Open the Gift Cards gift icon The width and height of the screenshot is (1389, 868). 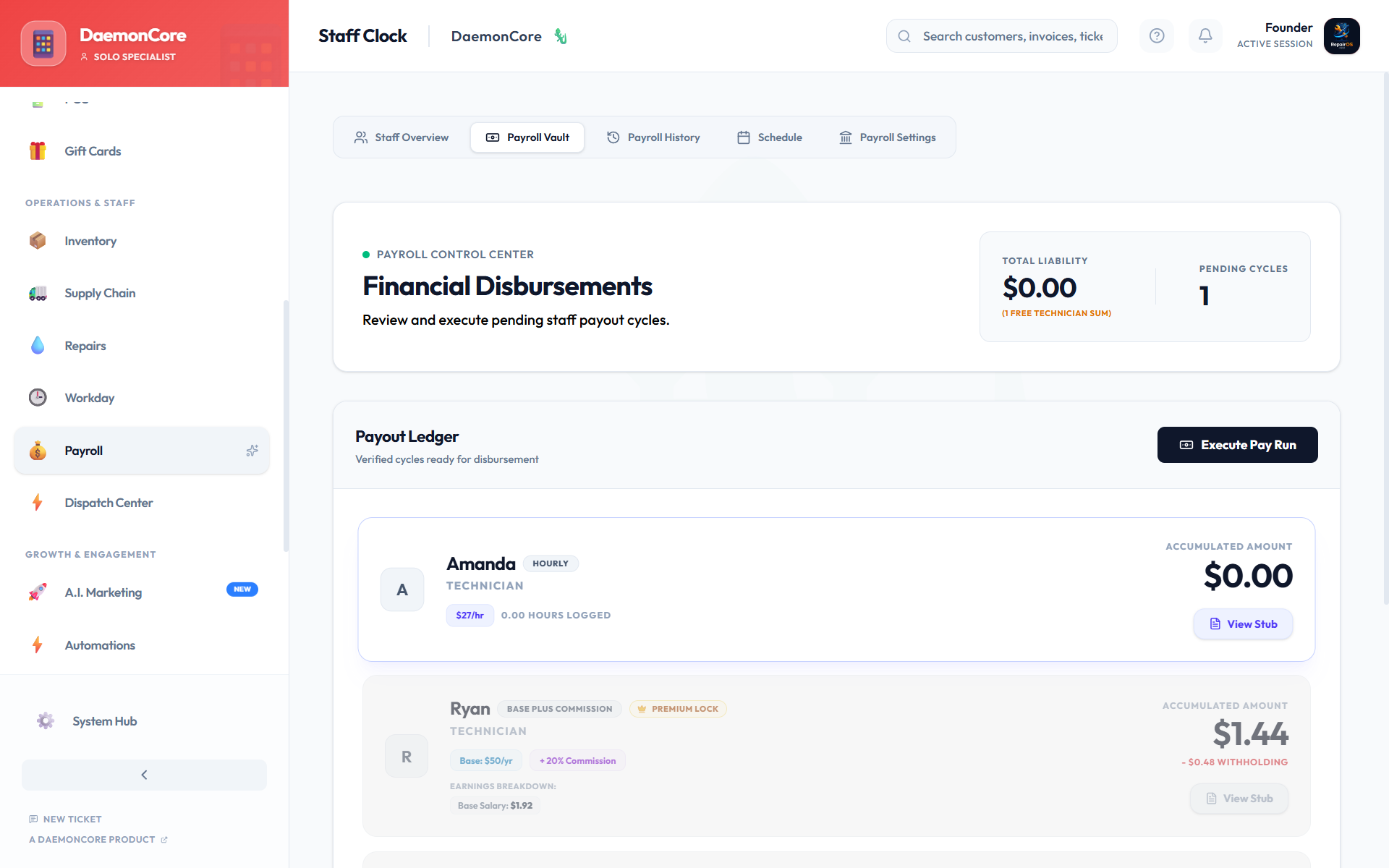(38, 150)
